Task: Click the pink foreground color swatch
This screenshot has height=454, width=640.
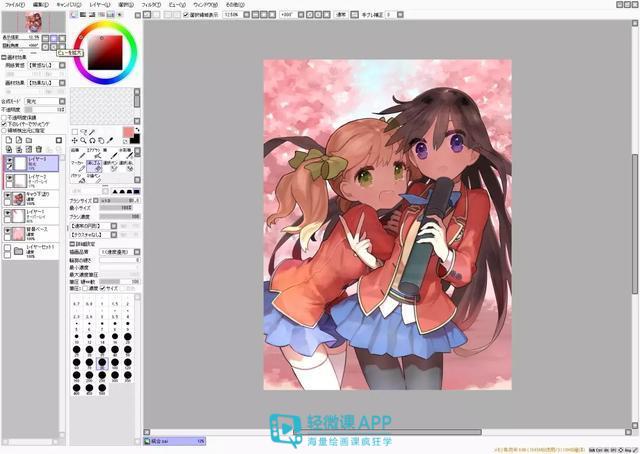Action: coord(128,132)
